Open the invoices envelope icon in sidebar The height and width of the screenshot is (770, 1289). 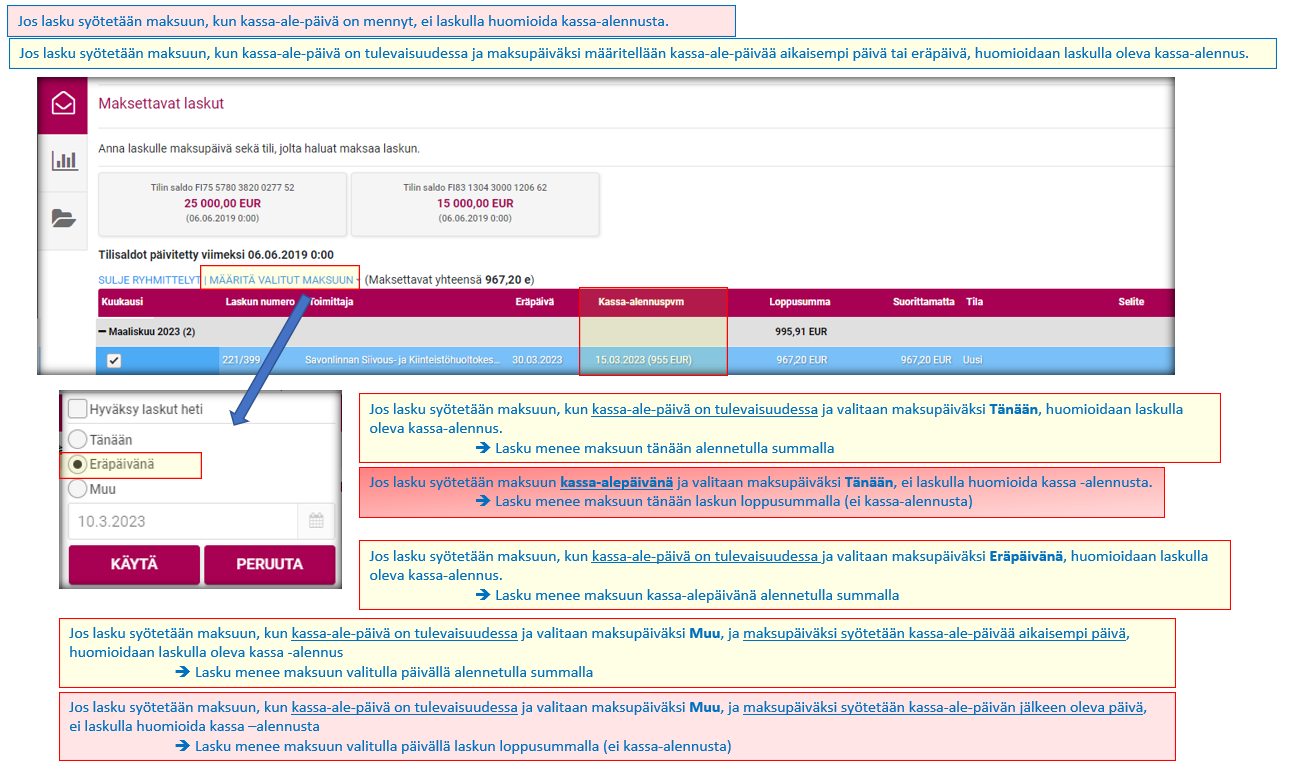pos(64,103)
